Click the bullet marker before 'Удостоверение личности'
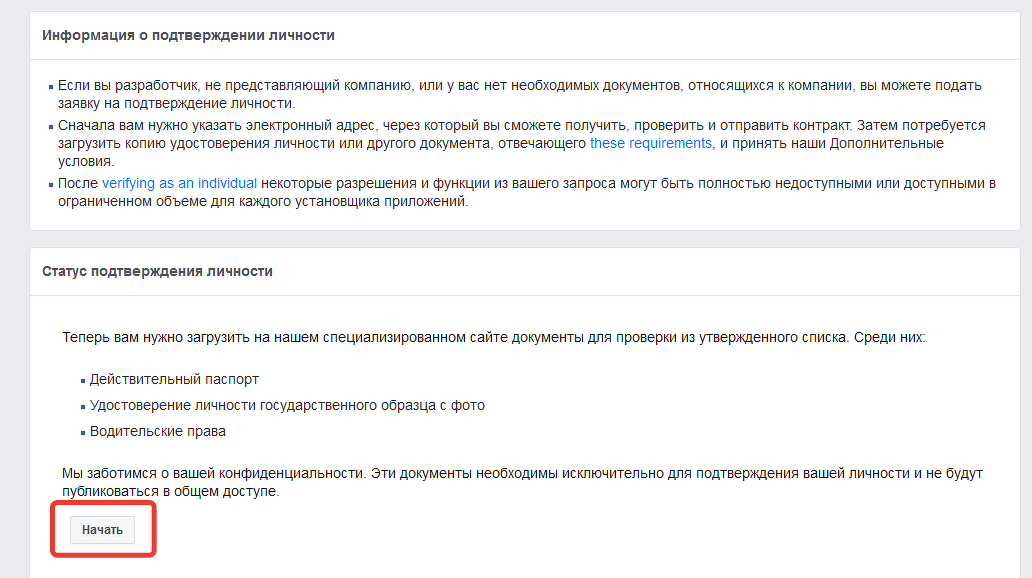This screenshot has width=1032, height=578. click(82, 408)
